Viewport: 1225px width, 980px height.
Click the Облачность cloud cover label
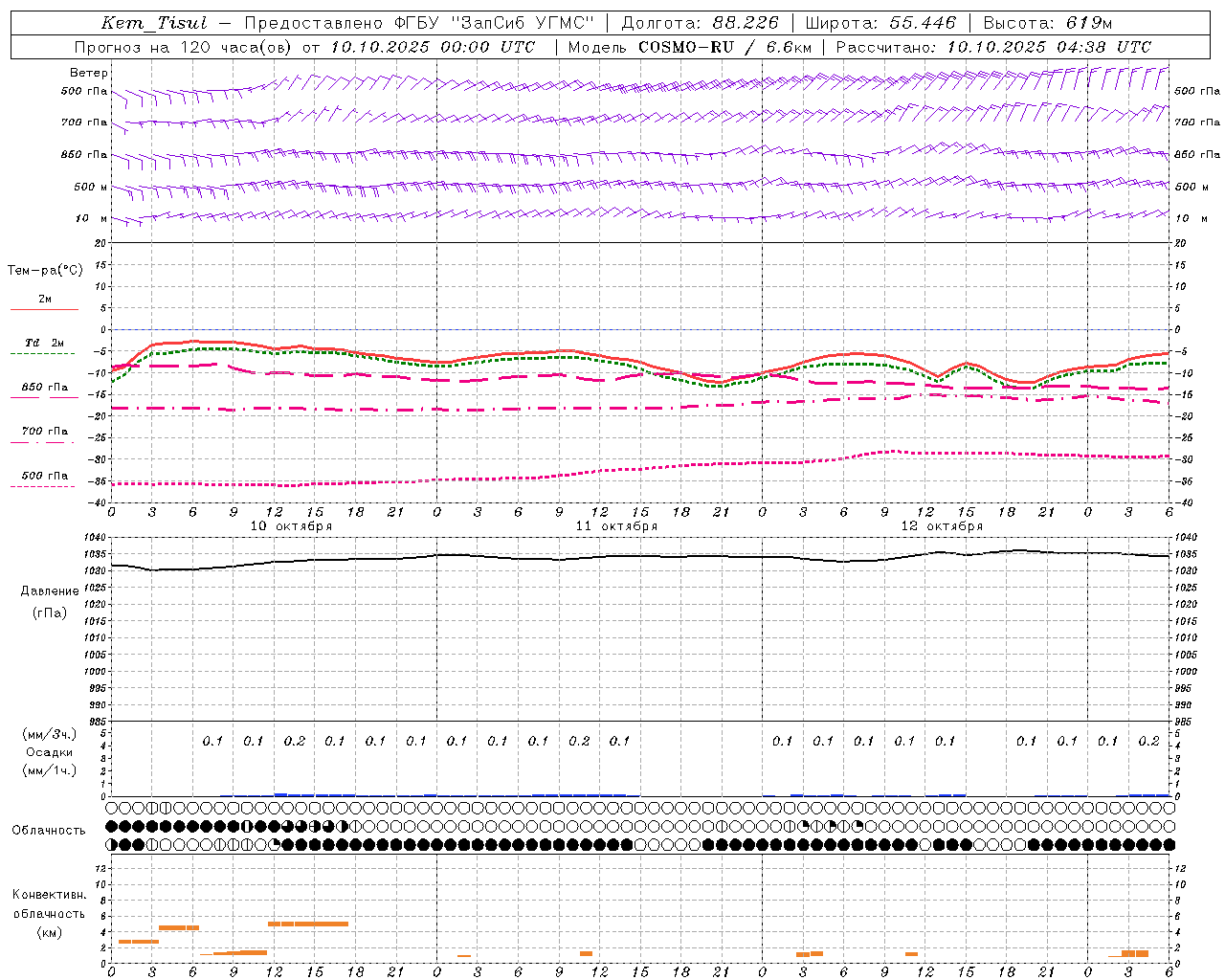pyautogui.click(x=49, y=830)
